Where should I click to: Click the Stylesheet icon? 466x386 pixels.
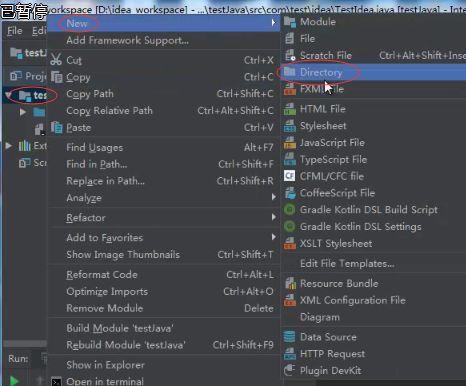pos(290,126)
